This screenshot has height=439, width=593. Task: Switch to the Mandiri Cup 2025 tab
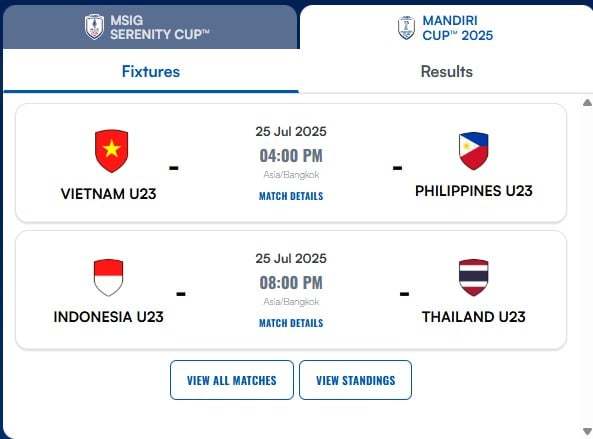point(446,27)
